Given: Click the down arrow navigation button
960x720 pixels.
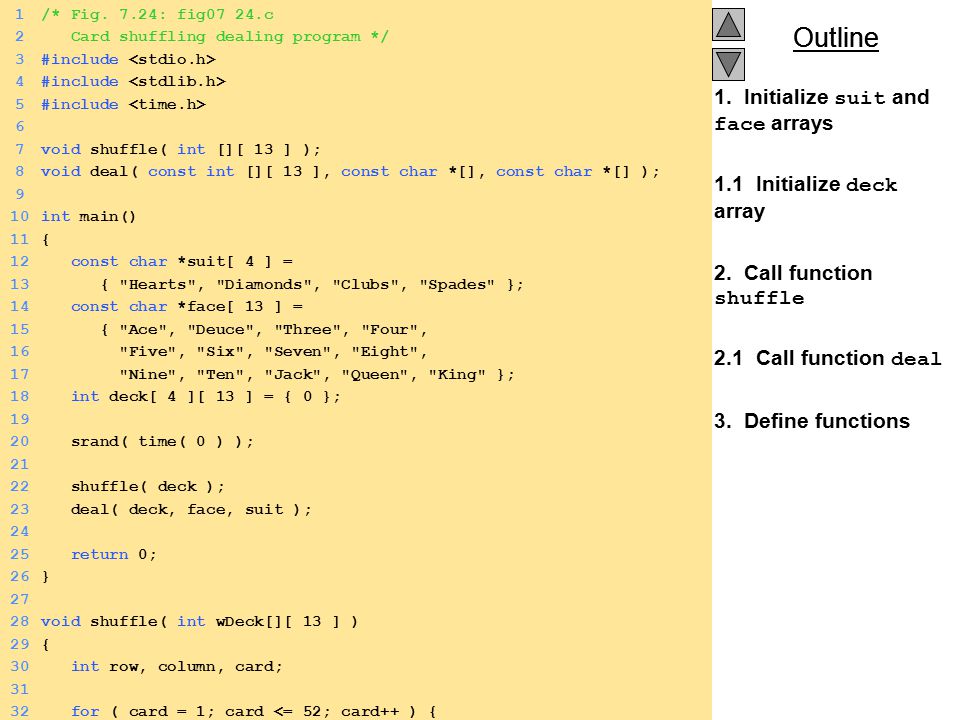Looking at the screenshot, I should point(728,64).
